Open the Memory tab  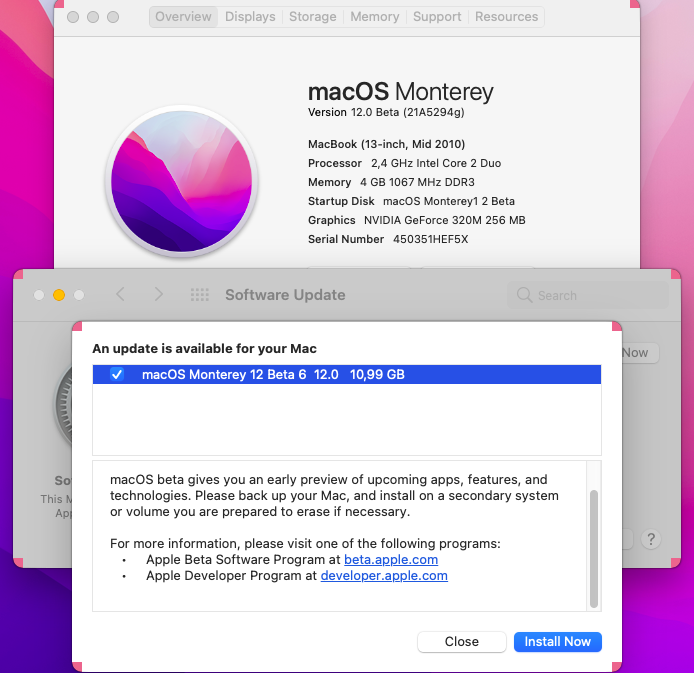[x=374, y=17]
